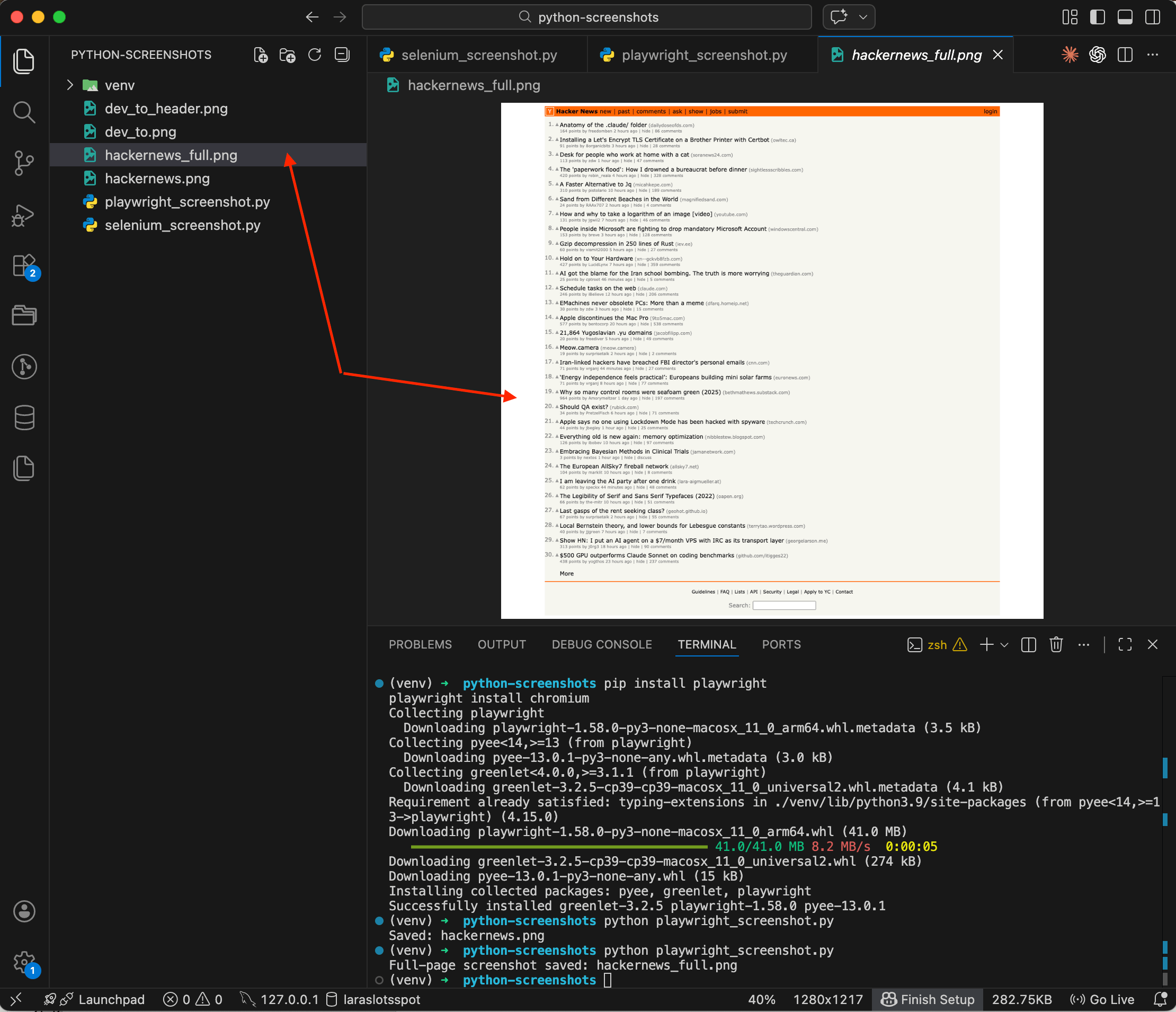
Task: Open the Extensions view
Action: (24, 267)
